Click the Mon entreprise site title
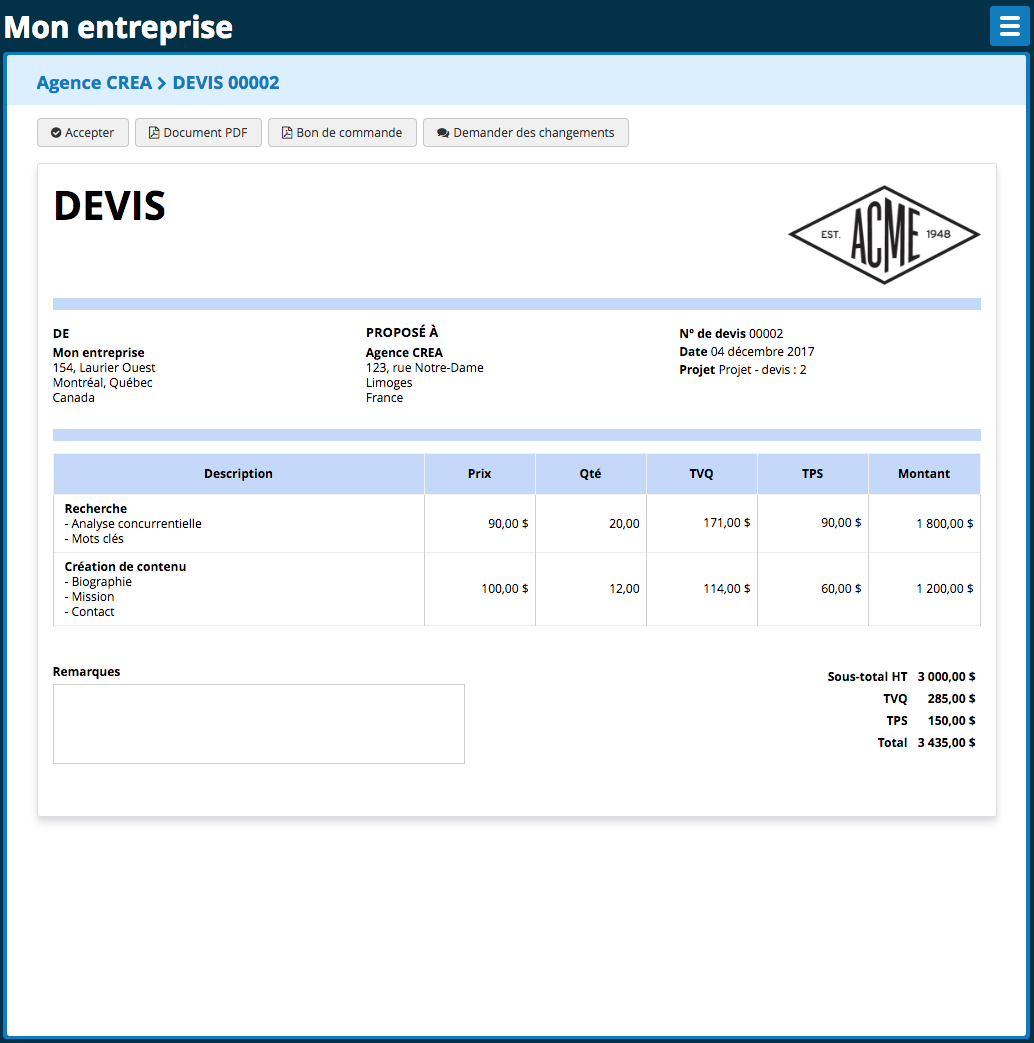1034x1043 pixels. [118, 27]
